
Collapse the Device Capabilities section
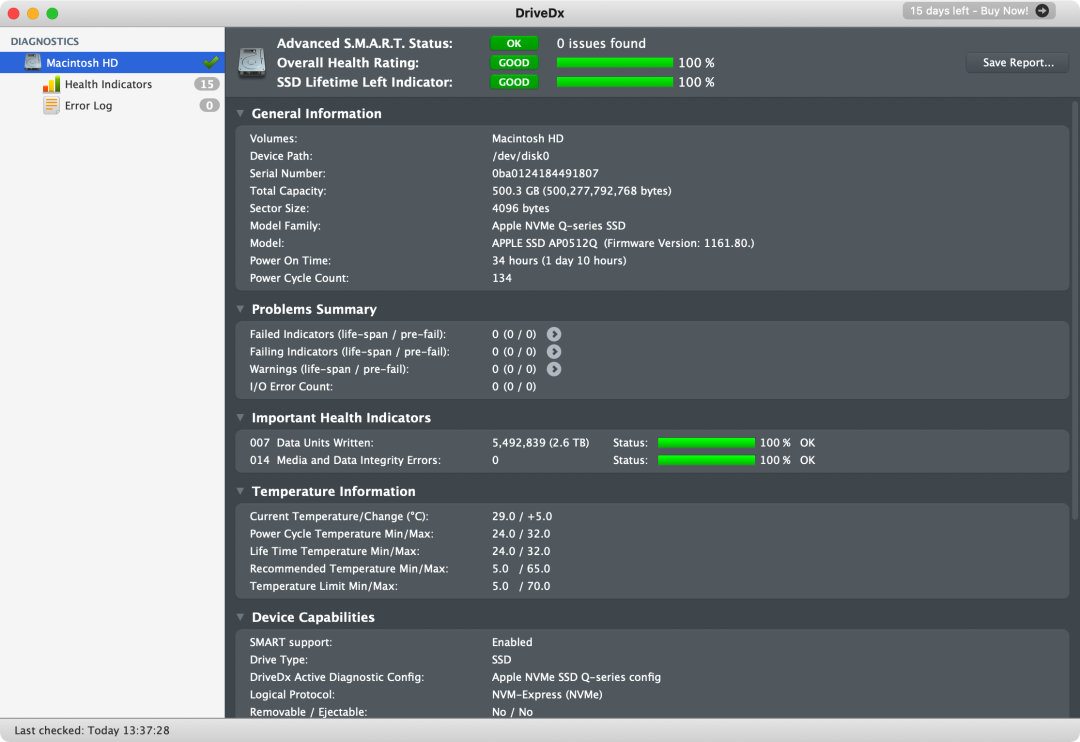[240, 617]
